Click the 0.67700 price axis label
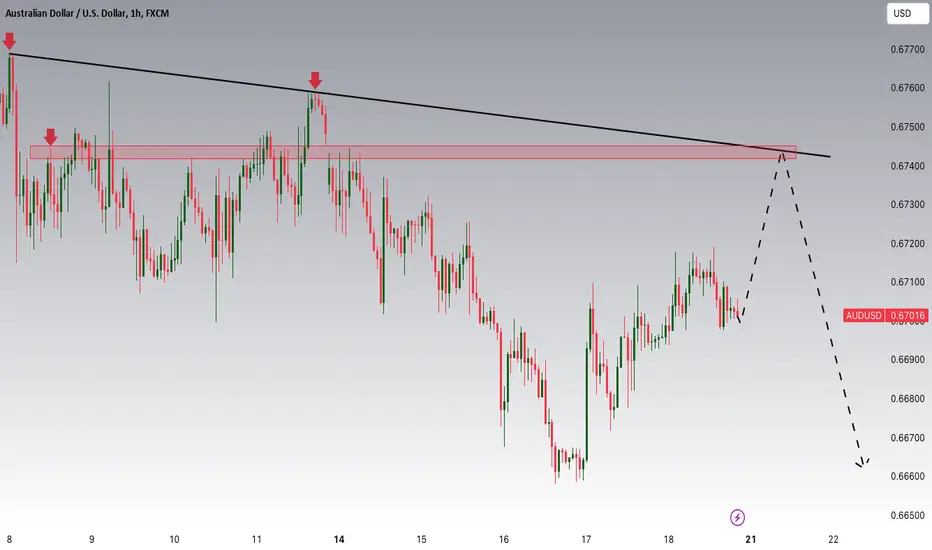Image resolution: width=932 pixels, height=550 pixels. tap(907, 49)
